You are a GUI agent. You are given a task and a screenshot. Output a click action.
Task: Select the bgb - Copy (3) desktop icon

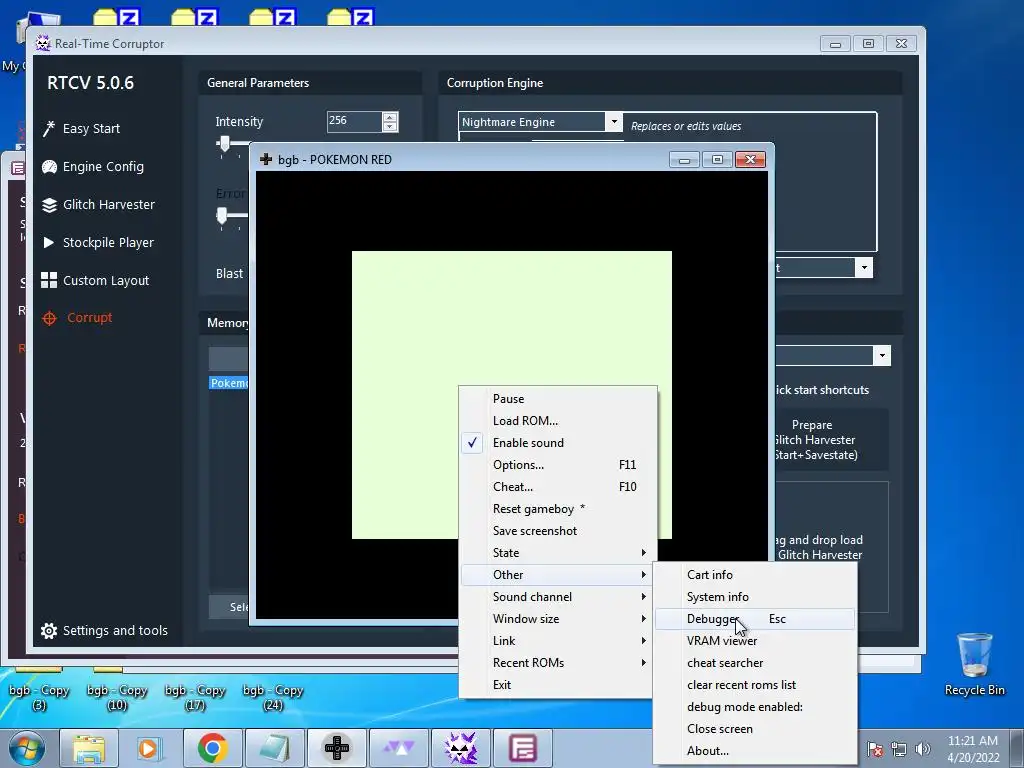(x=39, y=696)
